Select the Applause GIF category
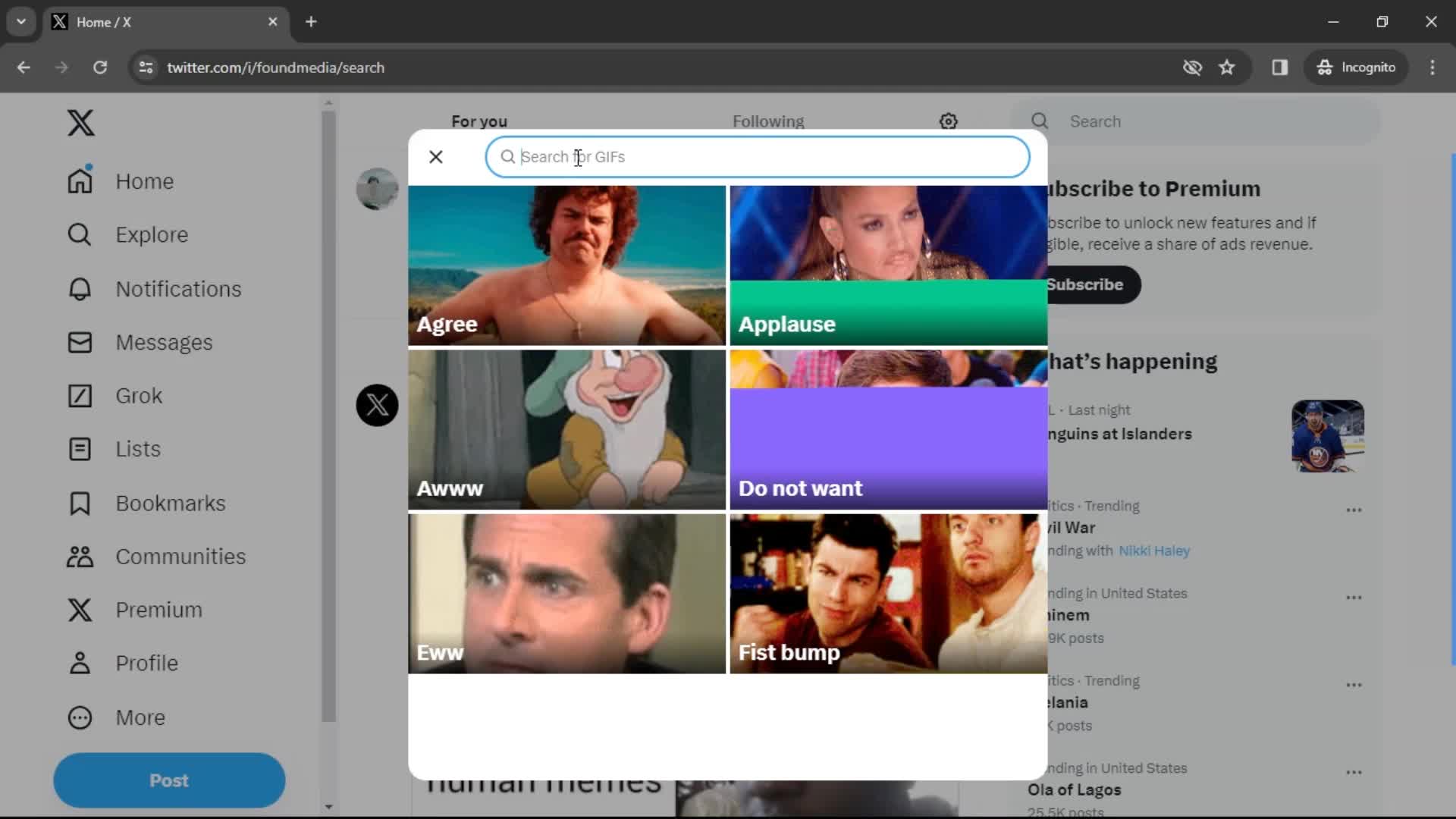The width and height of the screenshot is (1456, 819). pyautogui.click(x=889, y=265)
